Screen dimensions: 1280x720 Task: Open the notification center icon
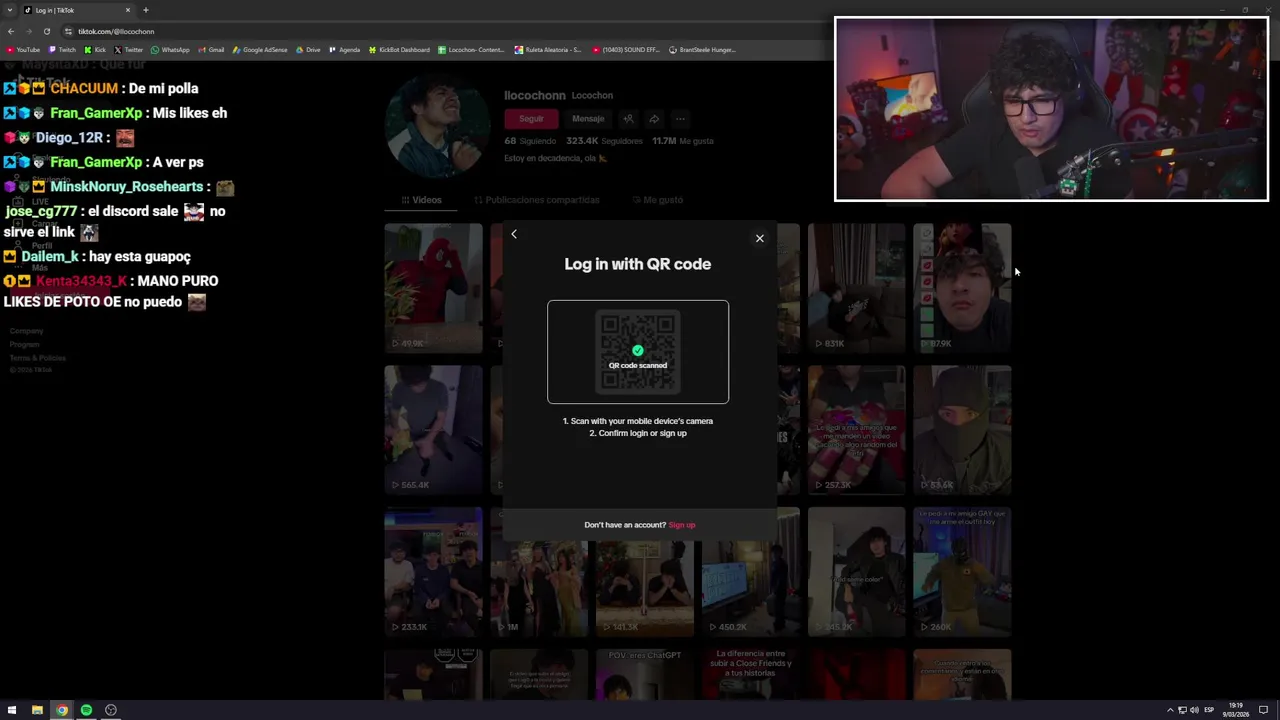pos(1263,710)
